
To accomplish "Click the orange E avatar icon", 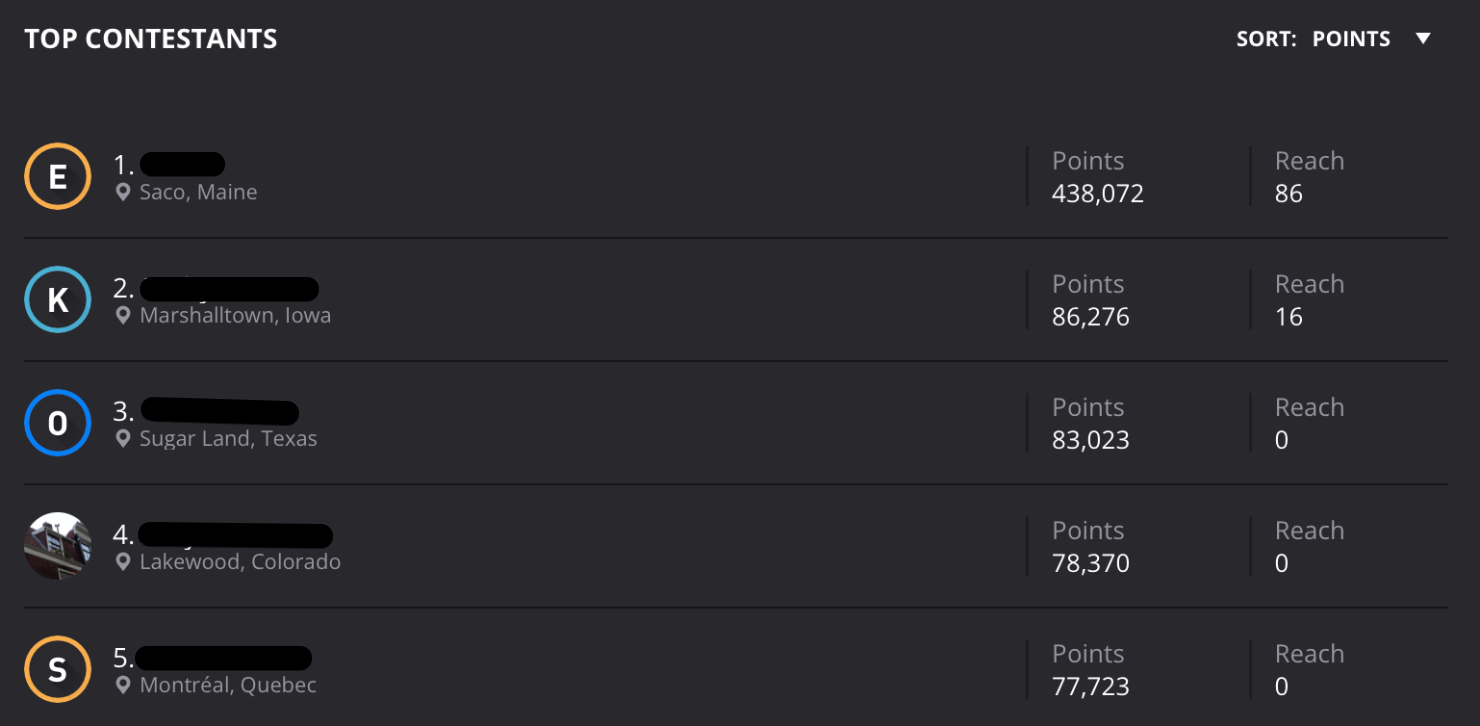I will [x=58, y=176].
